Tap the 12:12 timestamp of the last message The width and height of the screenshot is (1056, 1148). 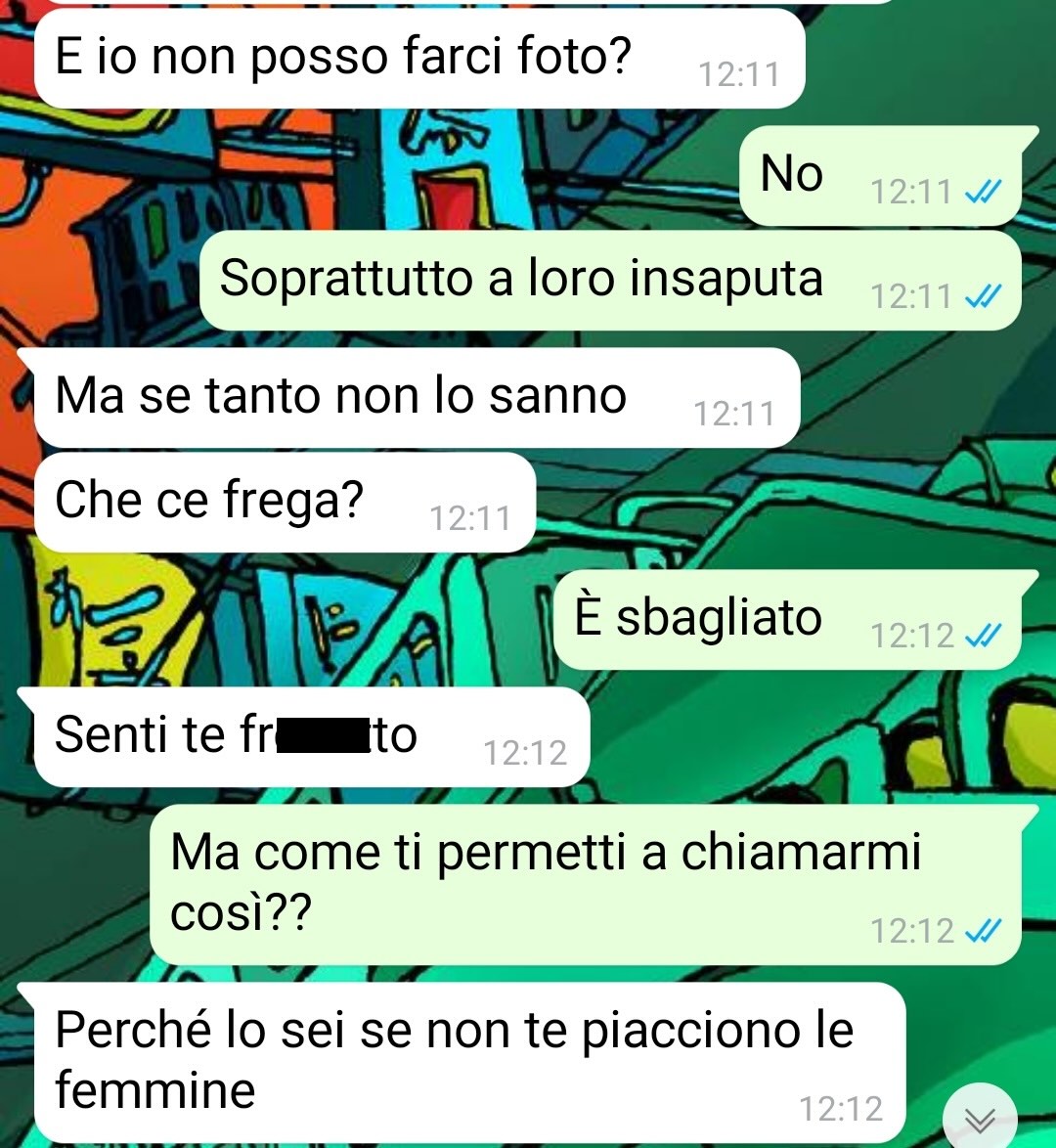tap(841, 1109)
